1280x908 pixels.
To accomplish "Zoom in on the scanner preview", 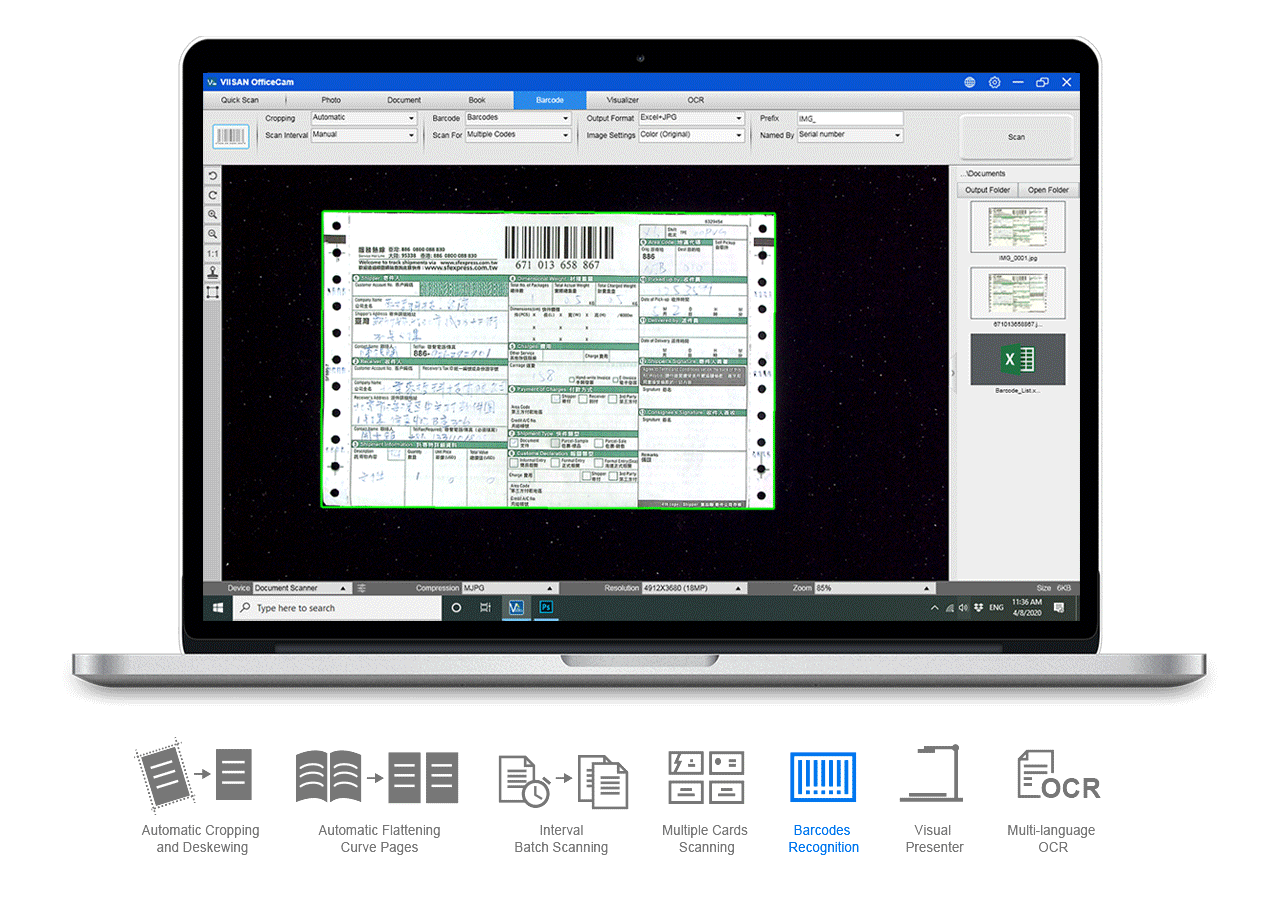I will tap(213, 215).
